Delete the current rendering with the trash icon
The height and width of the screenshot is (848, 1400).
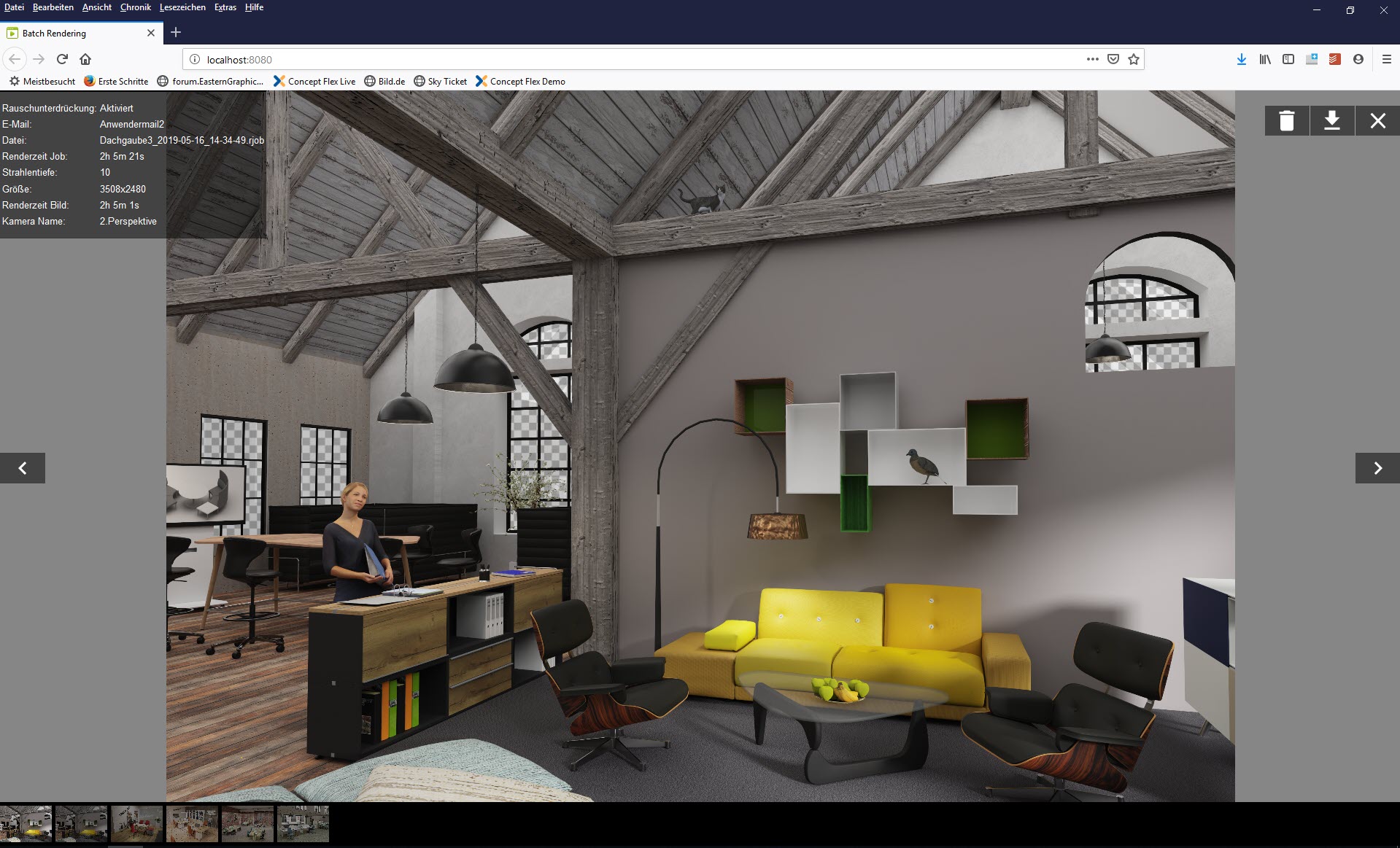[1287, 121]
